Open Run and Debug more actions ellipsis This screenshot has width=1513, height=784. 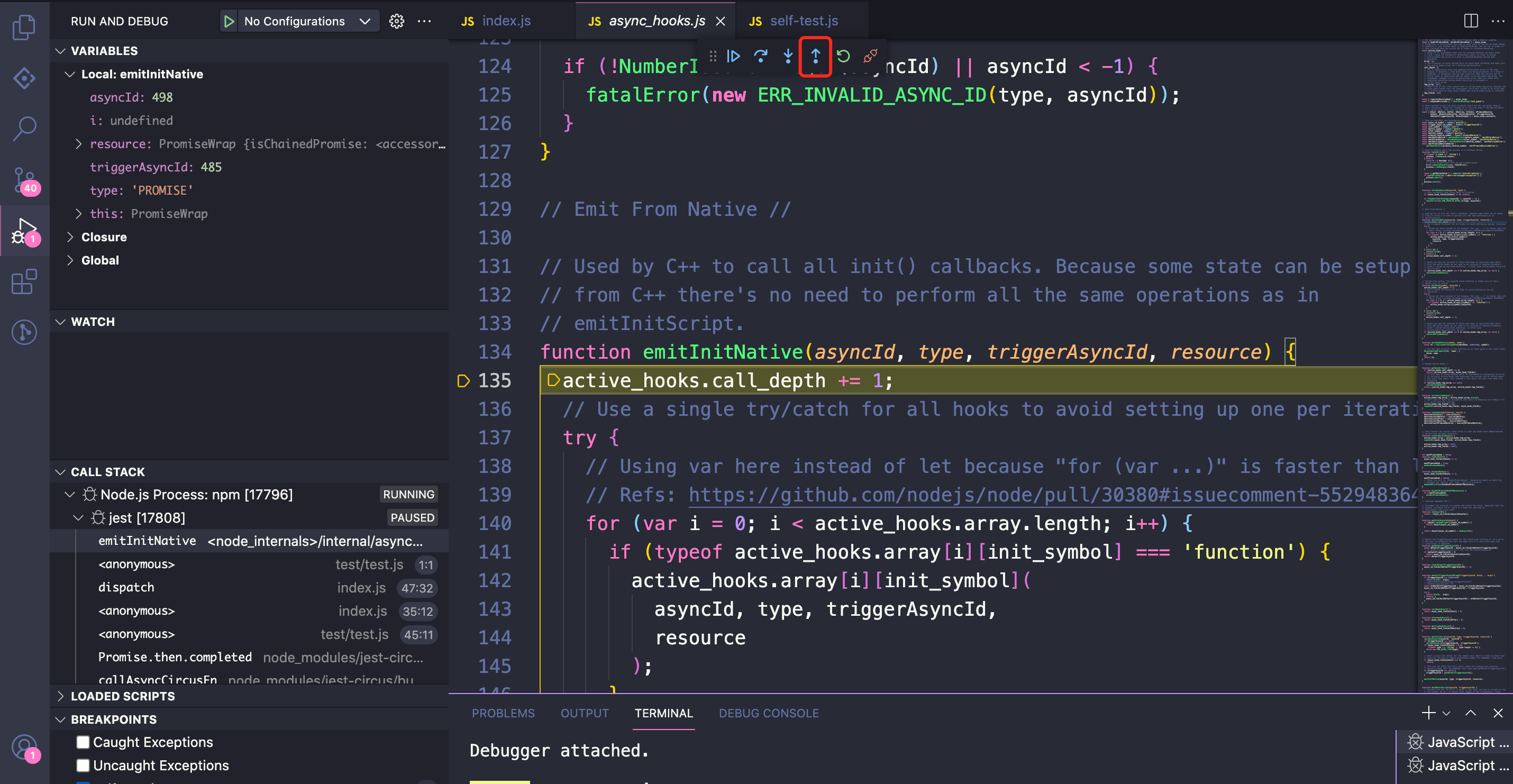click(x=424, y=21)
